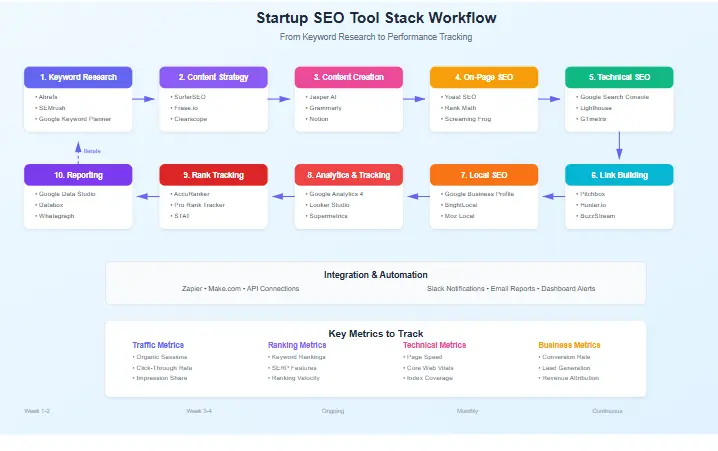
Task: Click the 'Lead Generation' metric
Action: [565, 368]
